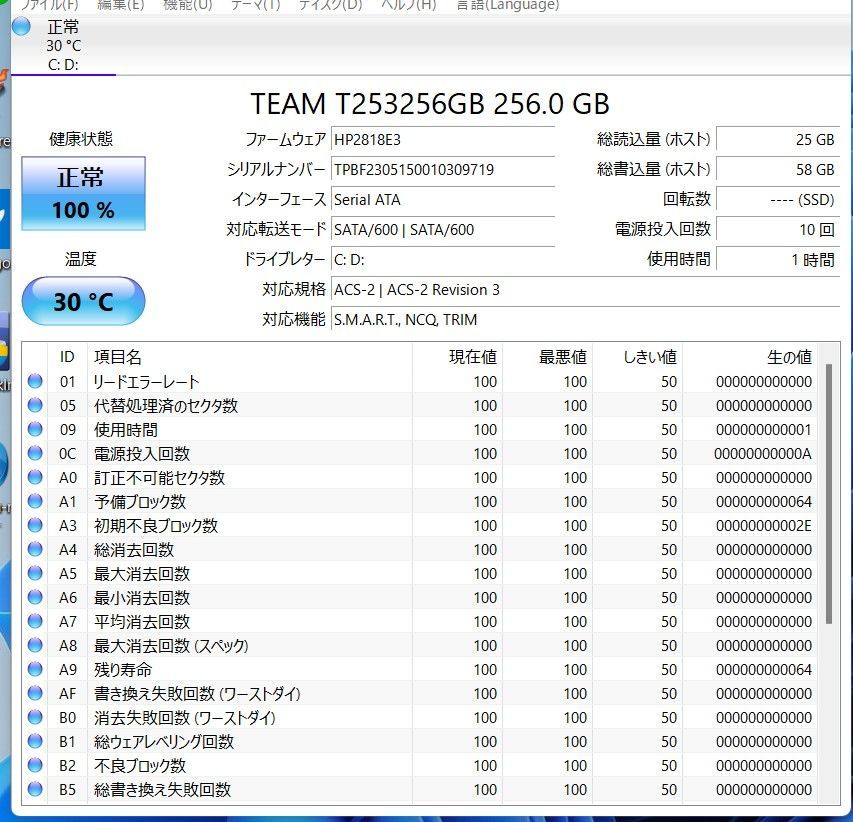Click the 対応機能 field S.M.A.R.T., NCQ, TRIM
The height and width of the screenshot is (822, 853).
[586, 319]
